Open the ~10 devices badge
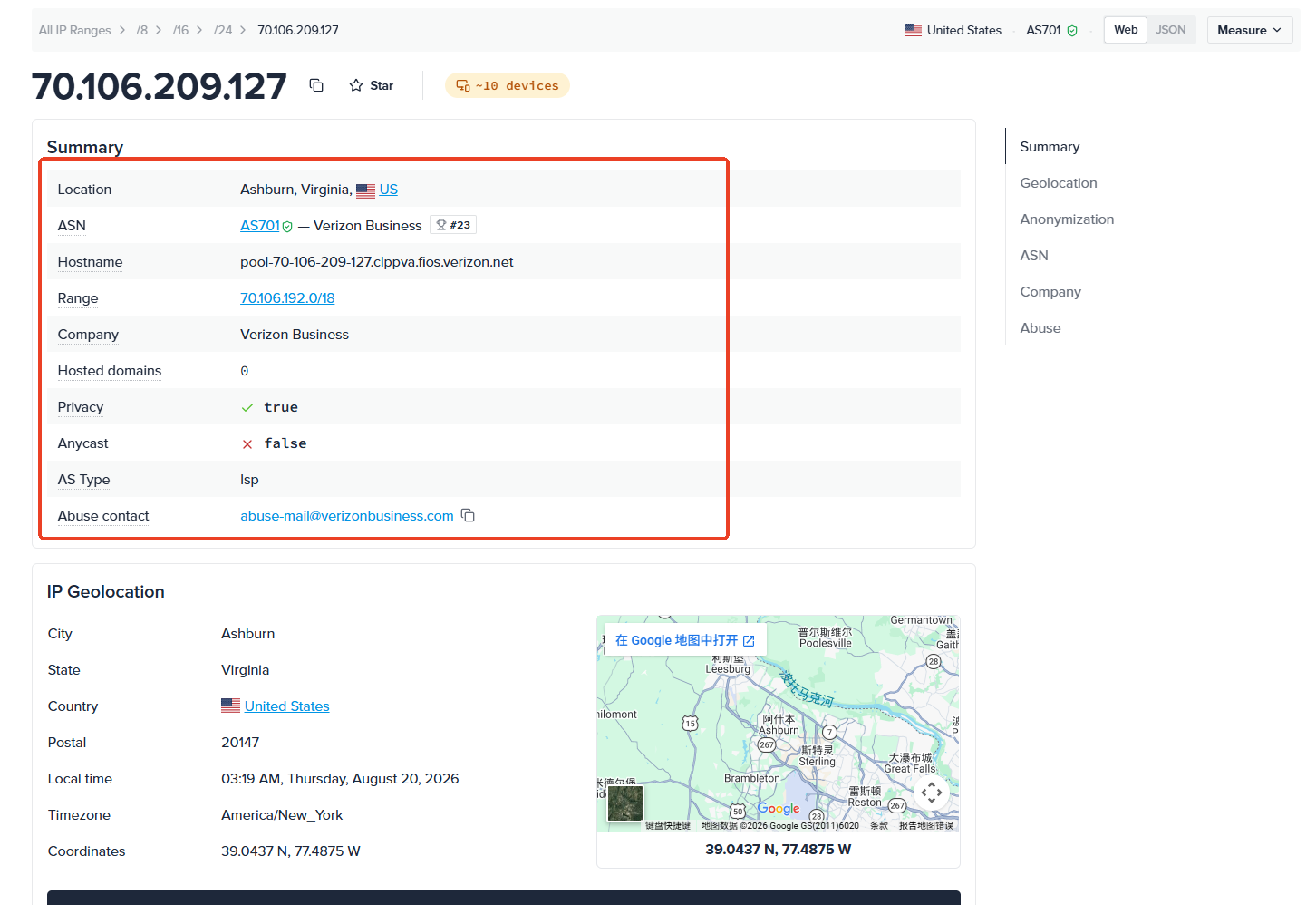The width and height of the screenshot is (1316, 905). pyautogui.click(x=508, y=85)
